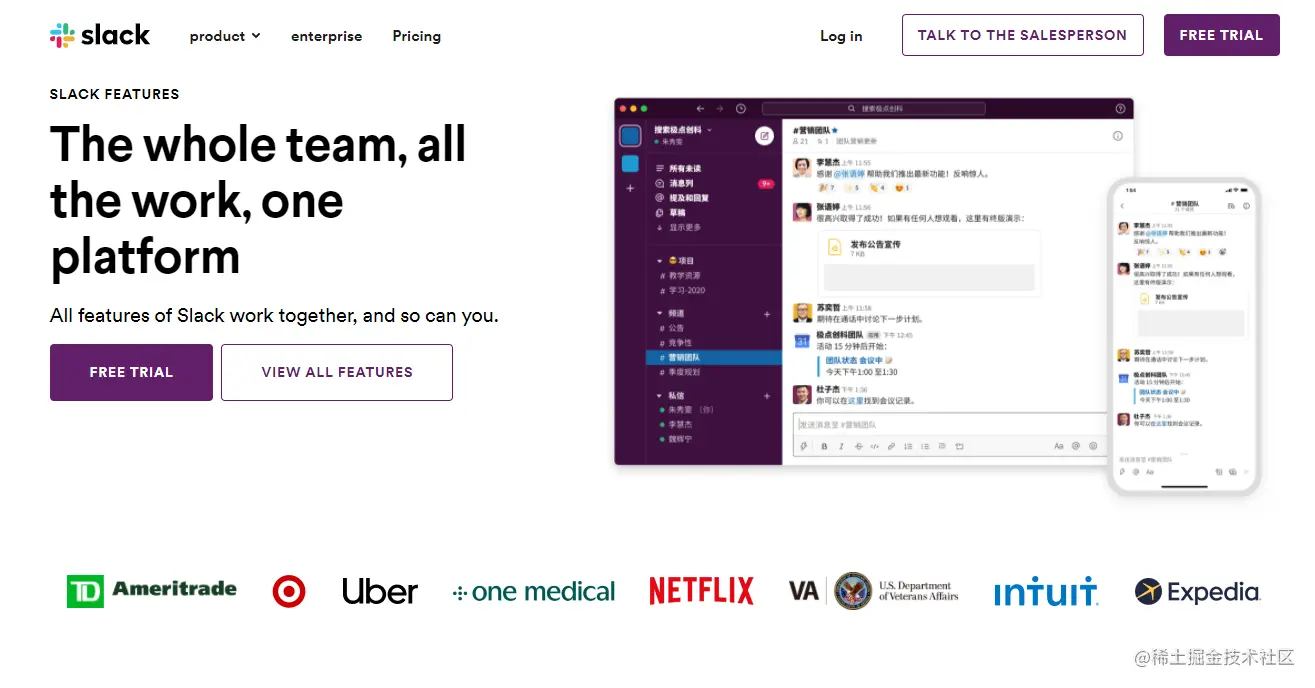The width and height of the screenshot is (1315, 688).
Task: Click the Target bullseye logo
Action: tap(289, 591)
